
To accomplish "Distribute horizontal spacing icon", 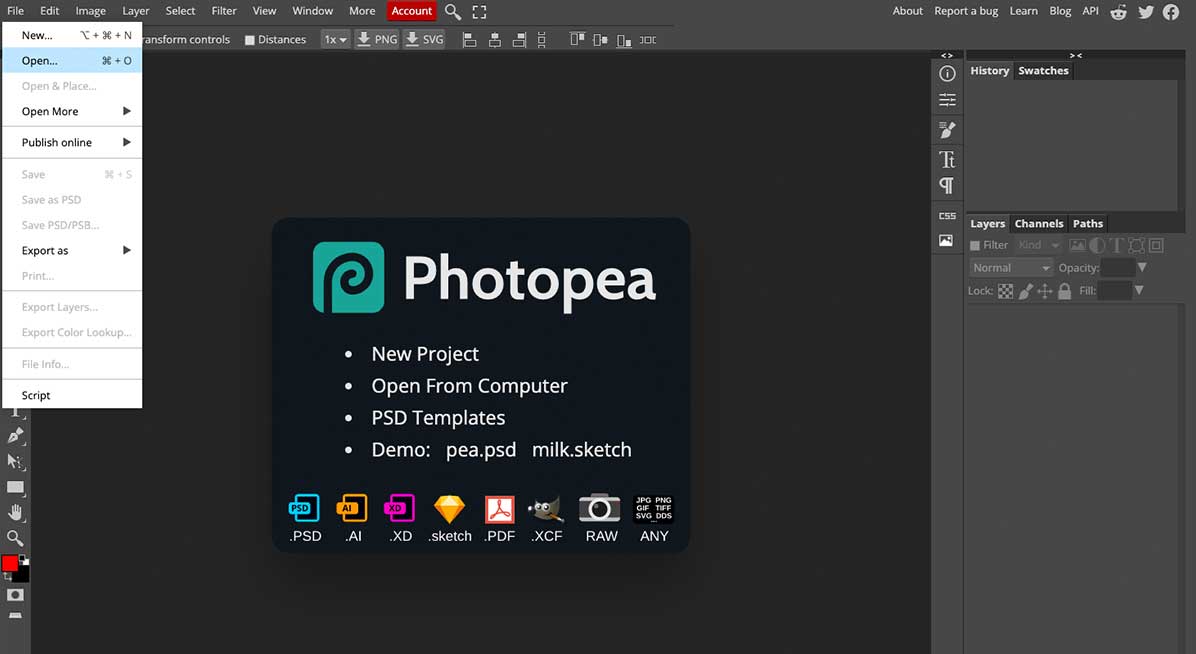I will 648,40.
